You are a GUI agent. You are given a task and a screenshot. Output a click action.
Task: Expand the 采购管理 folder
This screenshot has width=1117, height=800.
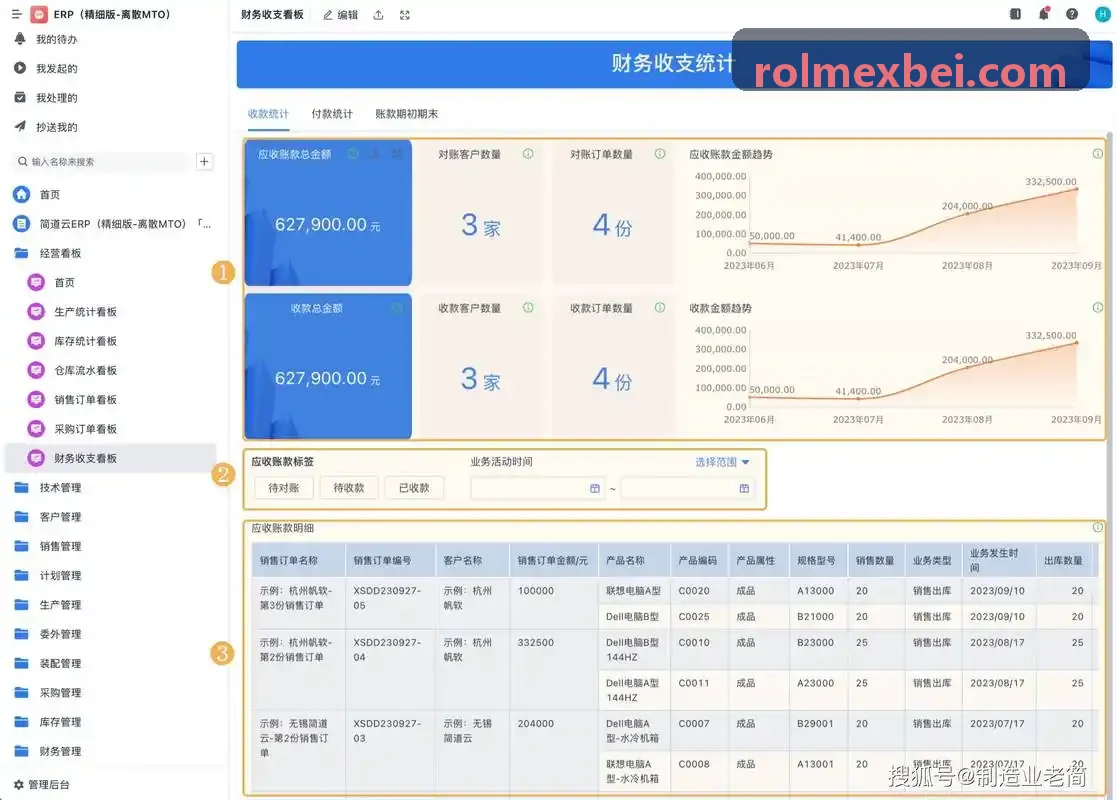(x=61, y=692)
